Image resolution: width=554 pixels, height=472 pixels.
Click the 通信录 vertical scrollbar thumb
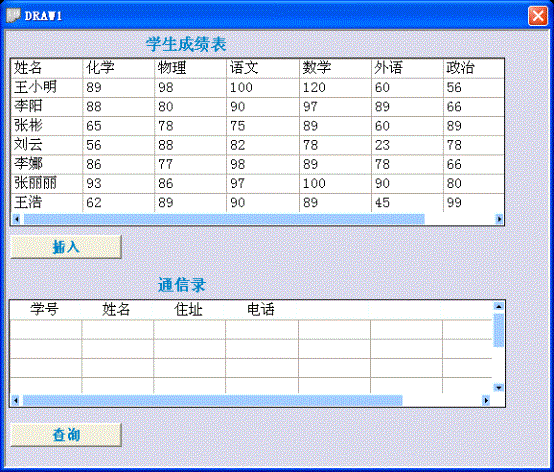pyautogui.click(x=499, y=330)
